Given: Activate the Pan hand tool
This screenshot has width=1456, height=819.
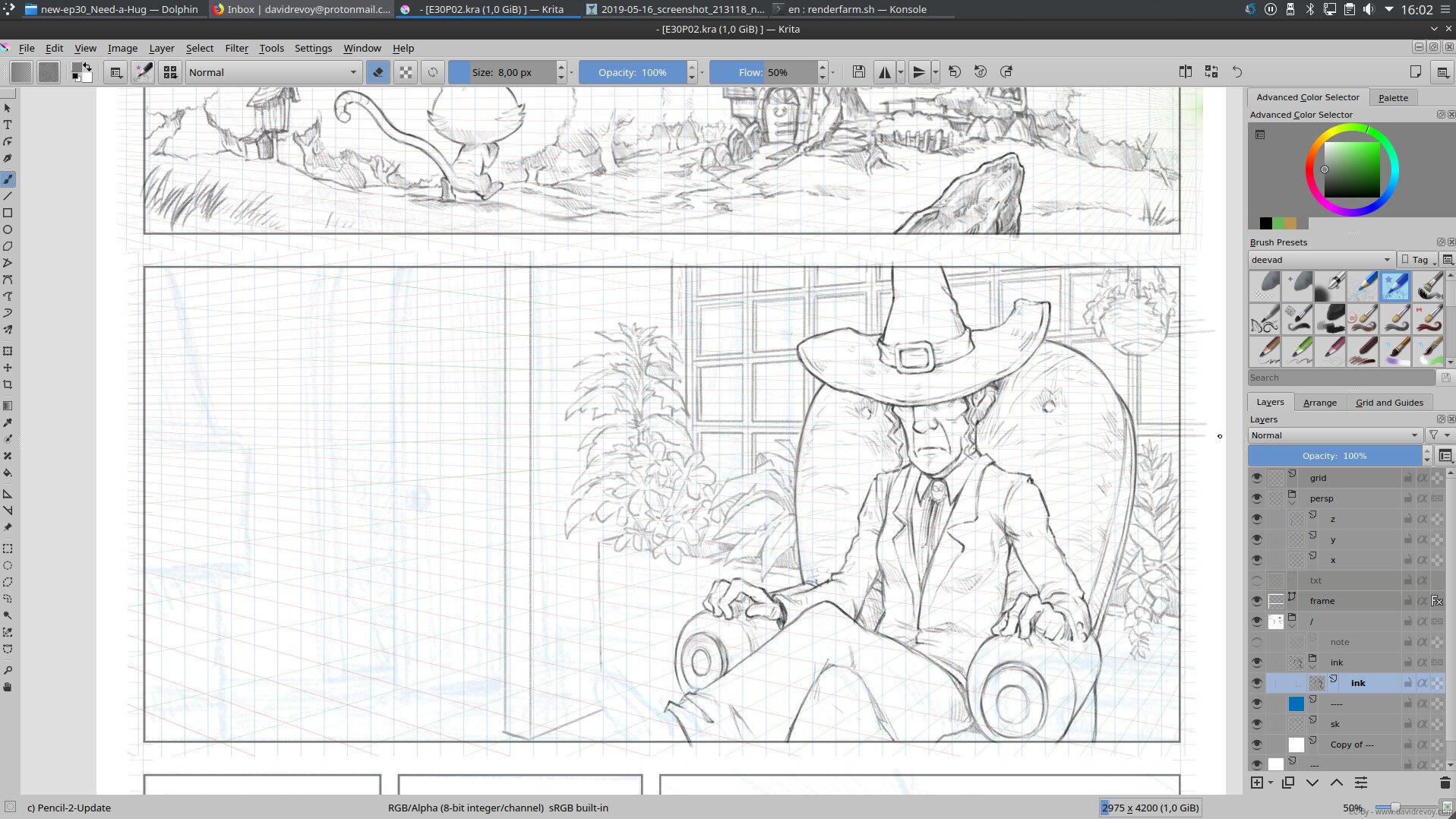Looking at the screenshot, I should tap(8, 688).
